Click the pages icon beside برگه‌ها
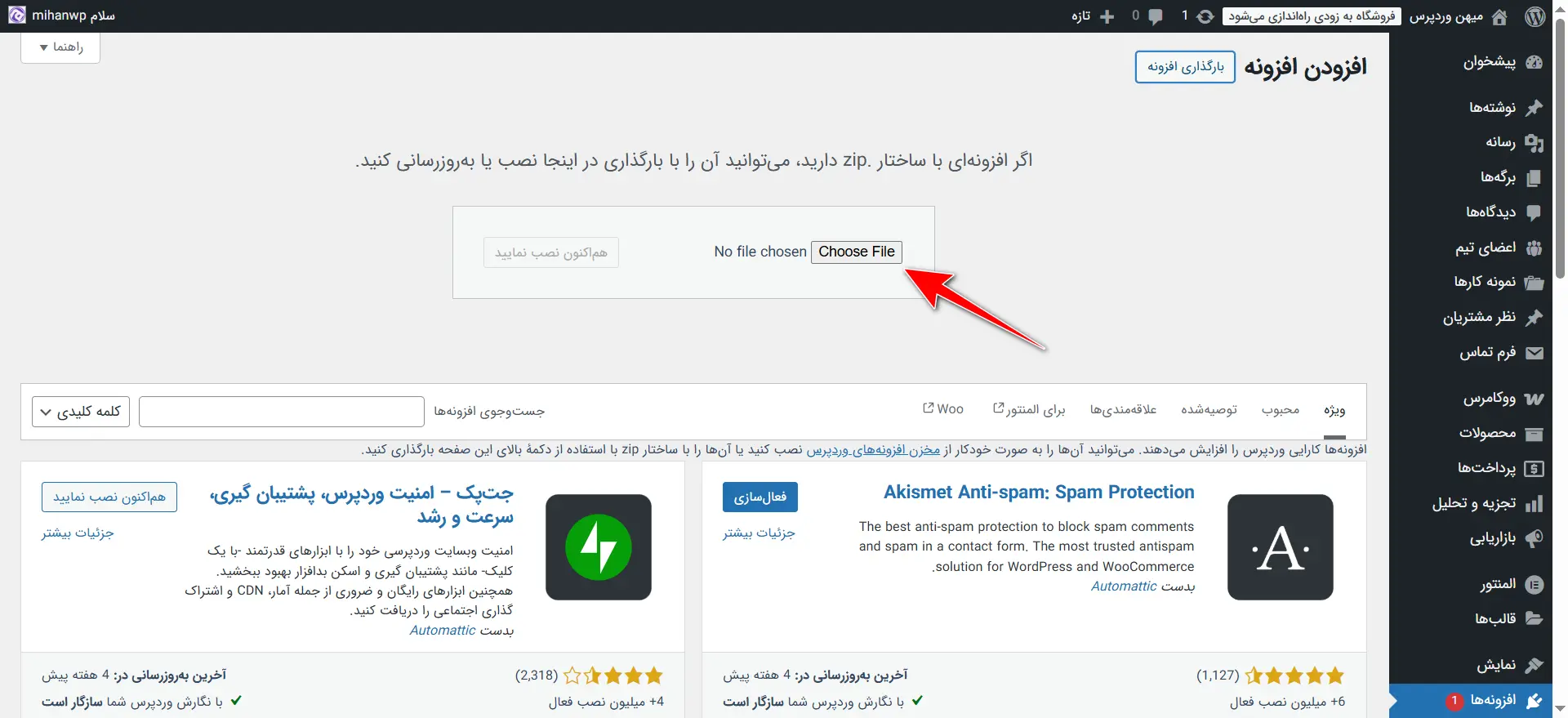1568x718 pixels. [1535, 177]
